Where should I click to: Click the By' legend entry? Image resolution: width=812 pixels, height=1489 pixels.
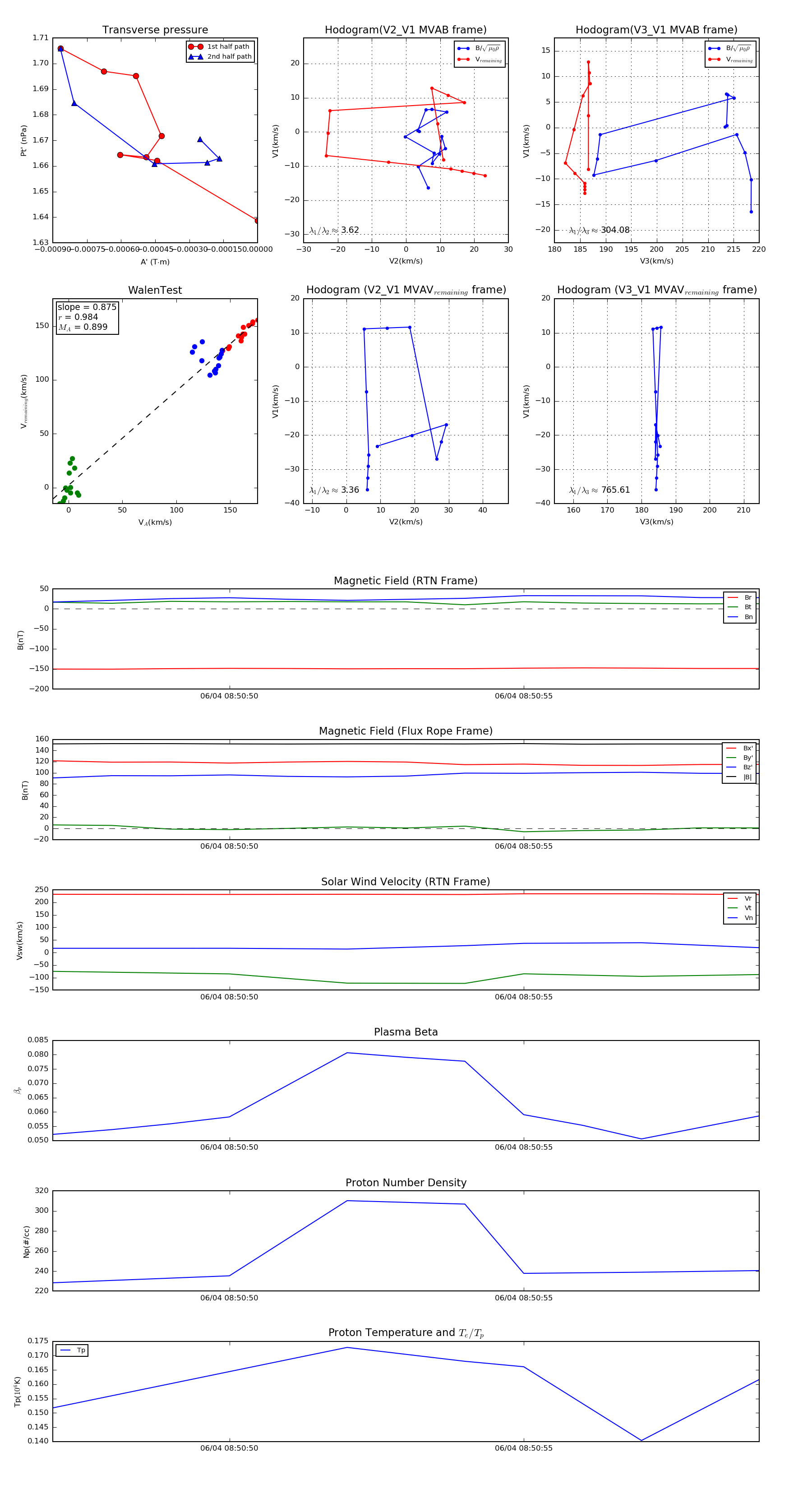pyautogui.click(x=740, y=758)
